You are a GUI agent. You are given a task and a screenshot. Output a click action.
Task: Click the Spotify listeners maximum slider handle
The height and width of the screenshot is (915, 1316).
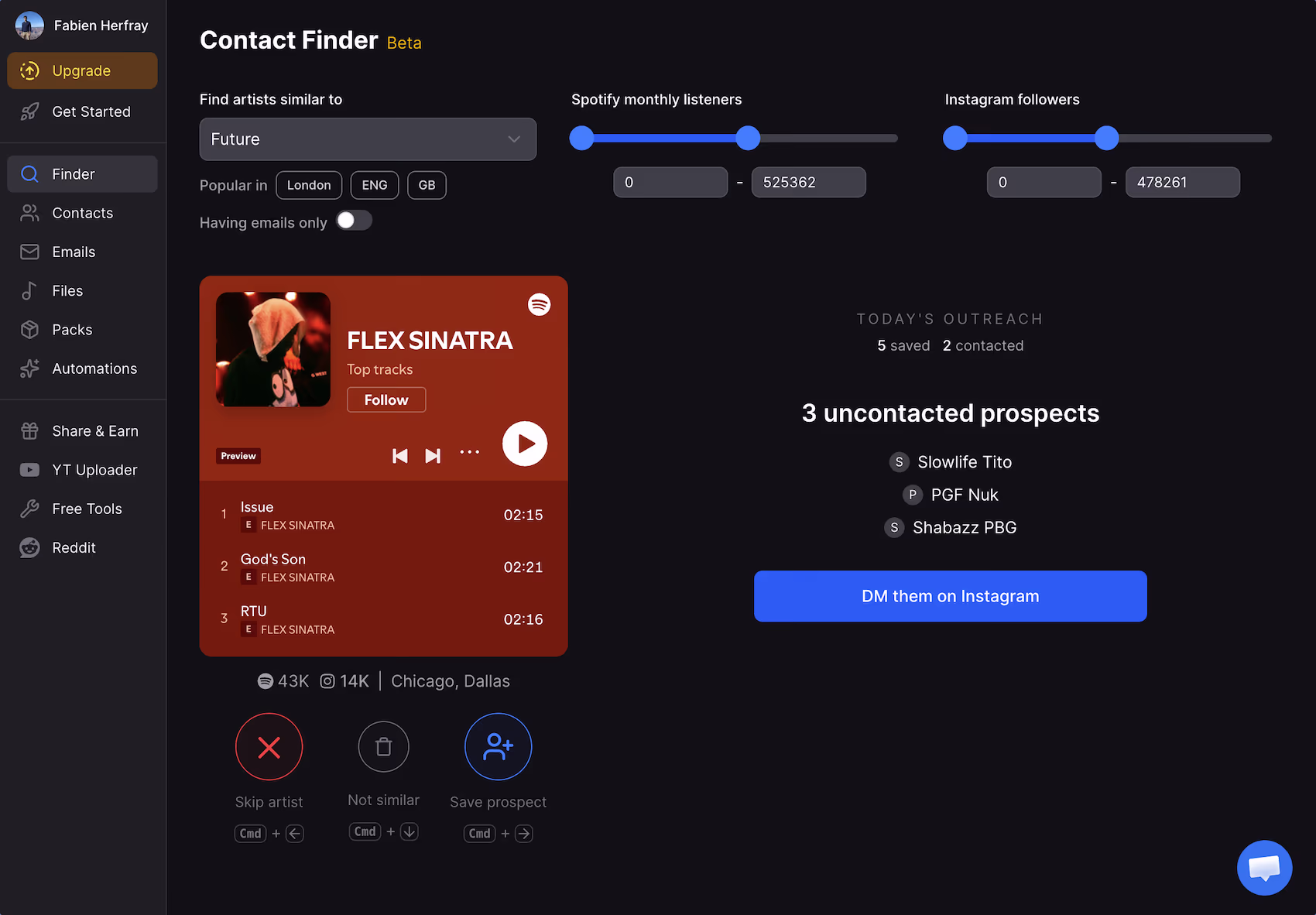(x=748, y=138)
